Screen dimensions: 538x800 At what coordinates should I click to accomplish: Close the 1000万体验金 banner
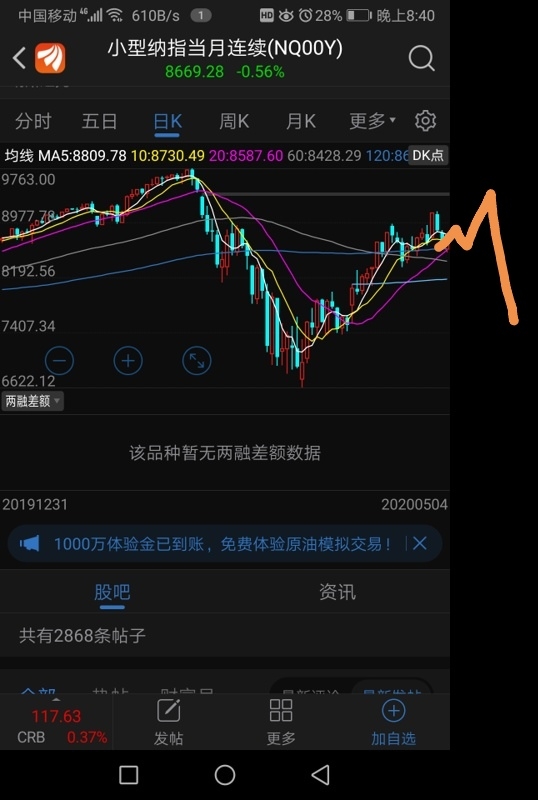(420, 543)
